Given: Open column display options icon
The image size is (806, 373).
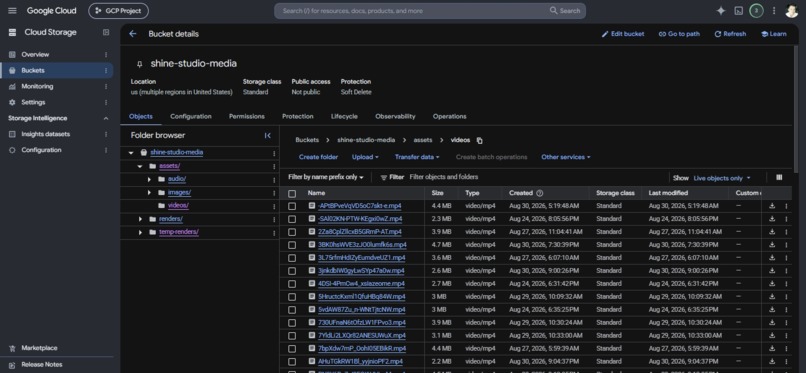Looking at the screenshot, I should [x=779, y=177].
